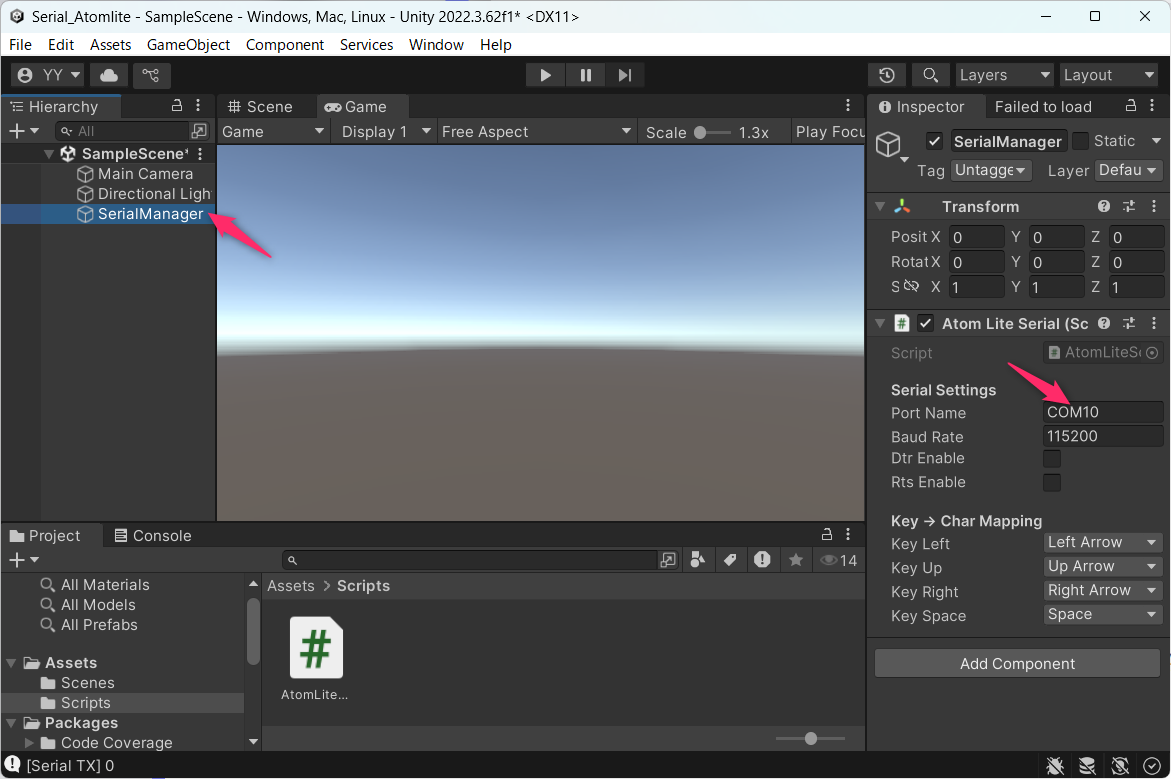Screen dimensions: 1171x779
Task: Open the Key Left dropdown
Action: pyautogui.click(x=1102, y=543)
